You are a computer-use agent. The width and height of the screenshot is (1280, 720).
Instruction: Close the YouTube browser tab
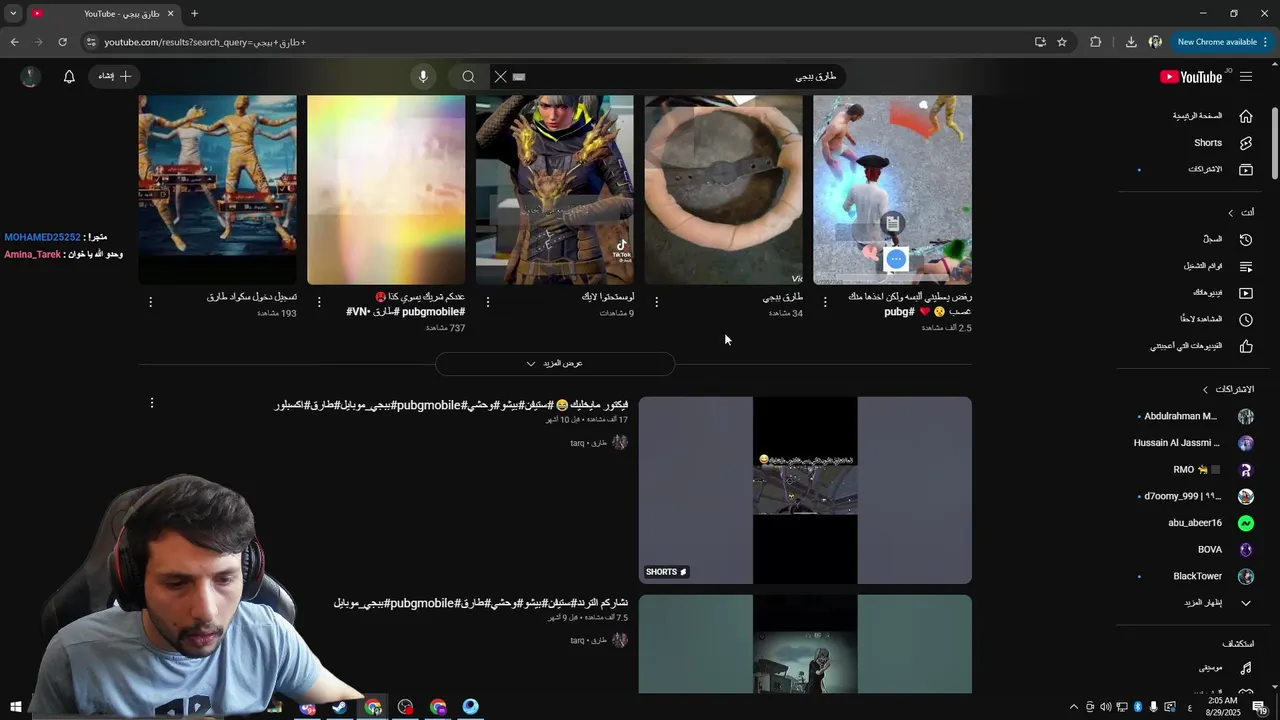170,14
